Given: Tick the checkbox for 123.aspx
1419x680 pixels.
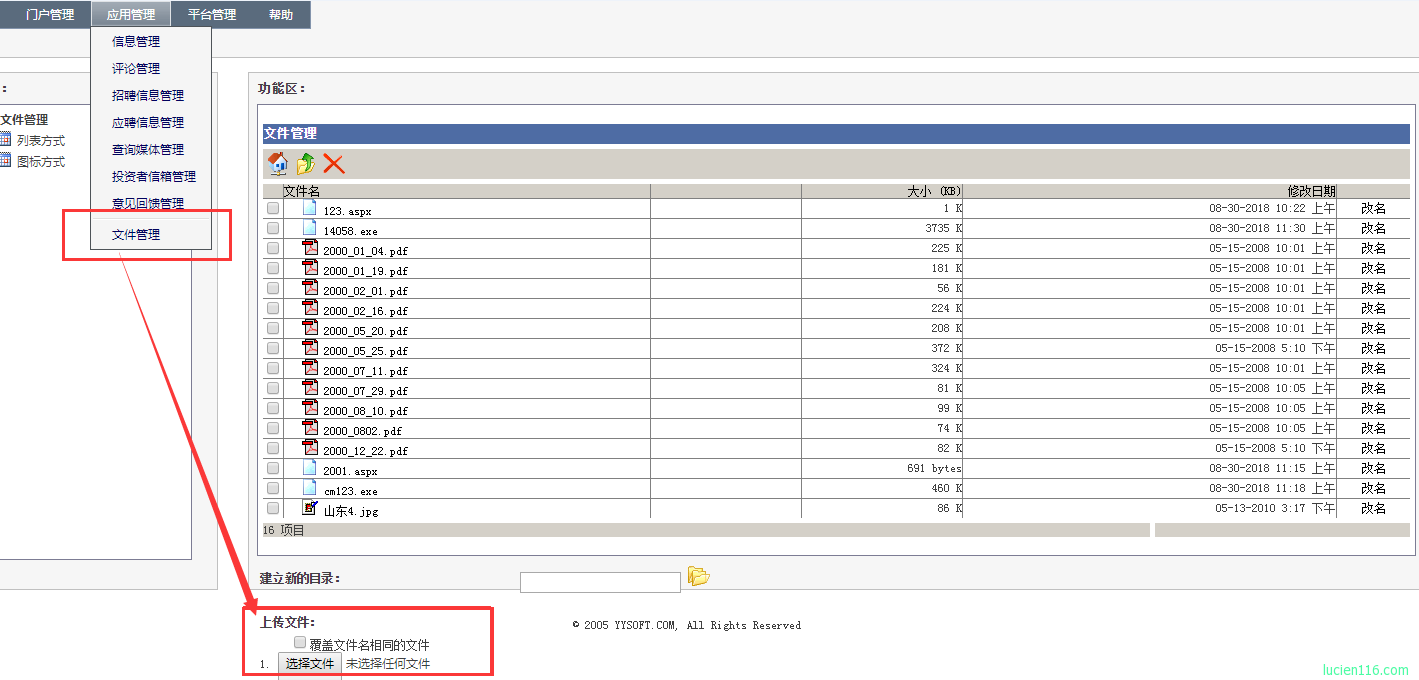Looking at the screenshot, I should click(273, 208).
